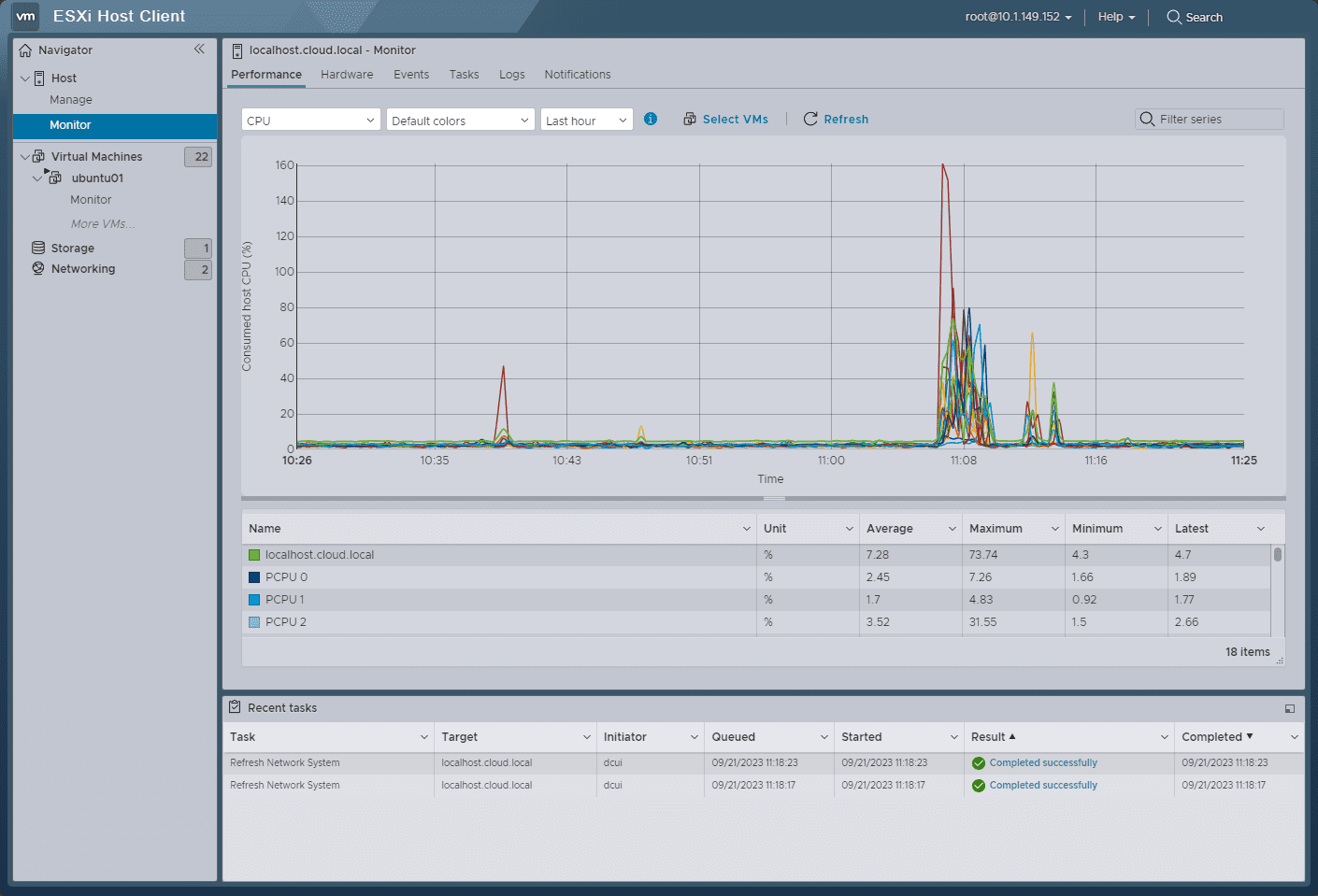Click the PCPU 0 dark blue color swatch
1318x896 pixels.
(254, 577)
